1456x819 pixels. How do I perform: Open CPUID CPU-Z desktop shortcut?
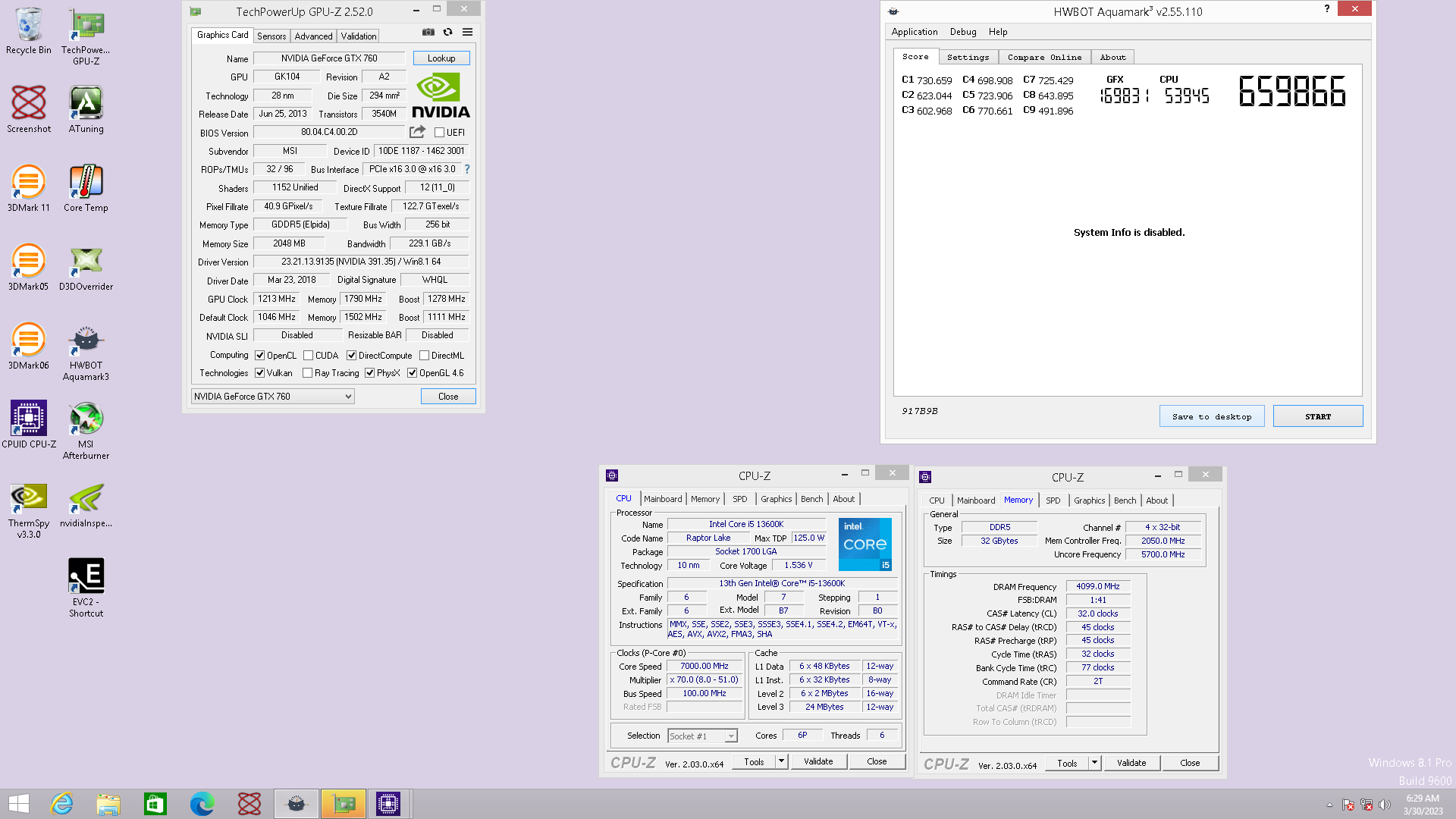(29, 425)
